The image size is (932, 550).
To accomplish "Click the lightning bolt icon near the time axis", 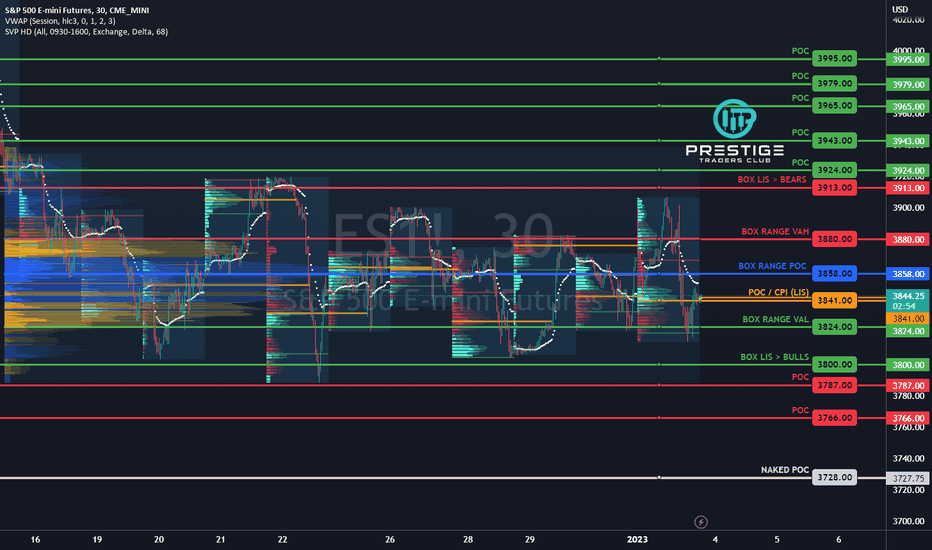I will pyautogui.click(x=701, y=522).
